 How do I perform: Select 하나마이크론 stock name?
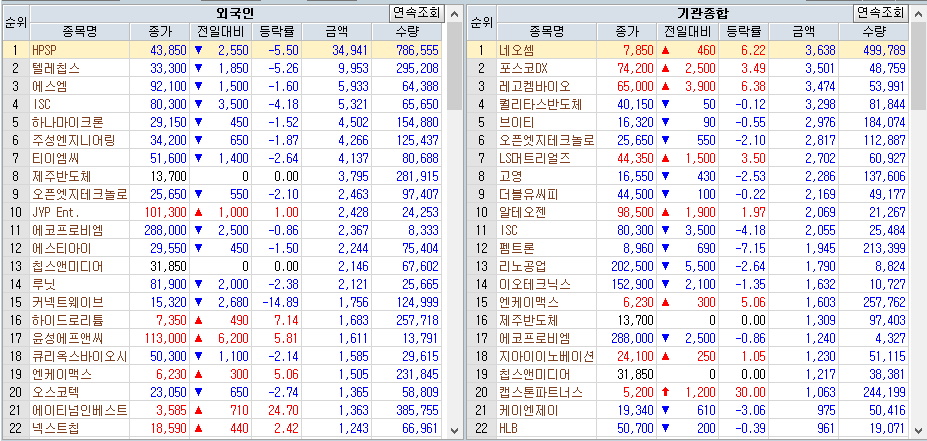click(68, 123)
